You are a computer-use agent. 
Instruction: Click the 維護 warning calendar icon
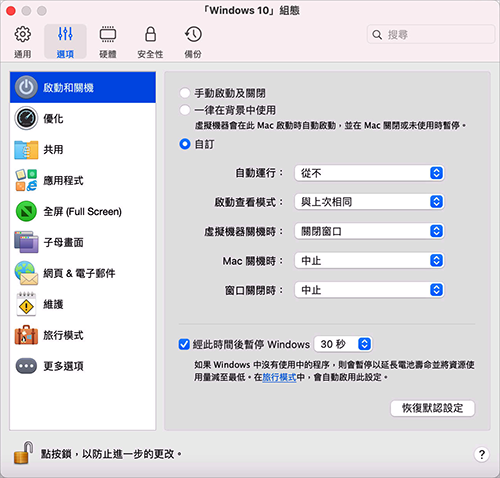click(x=26, y=304)
